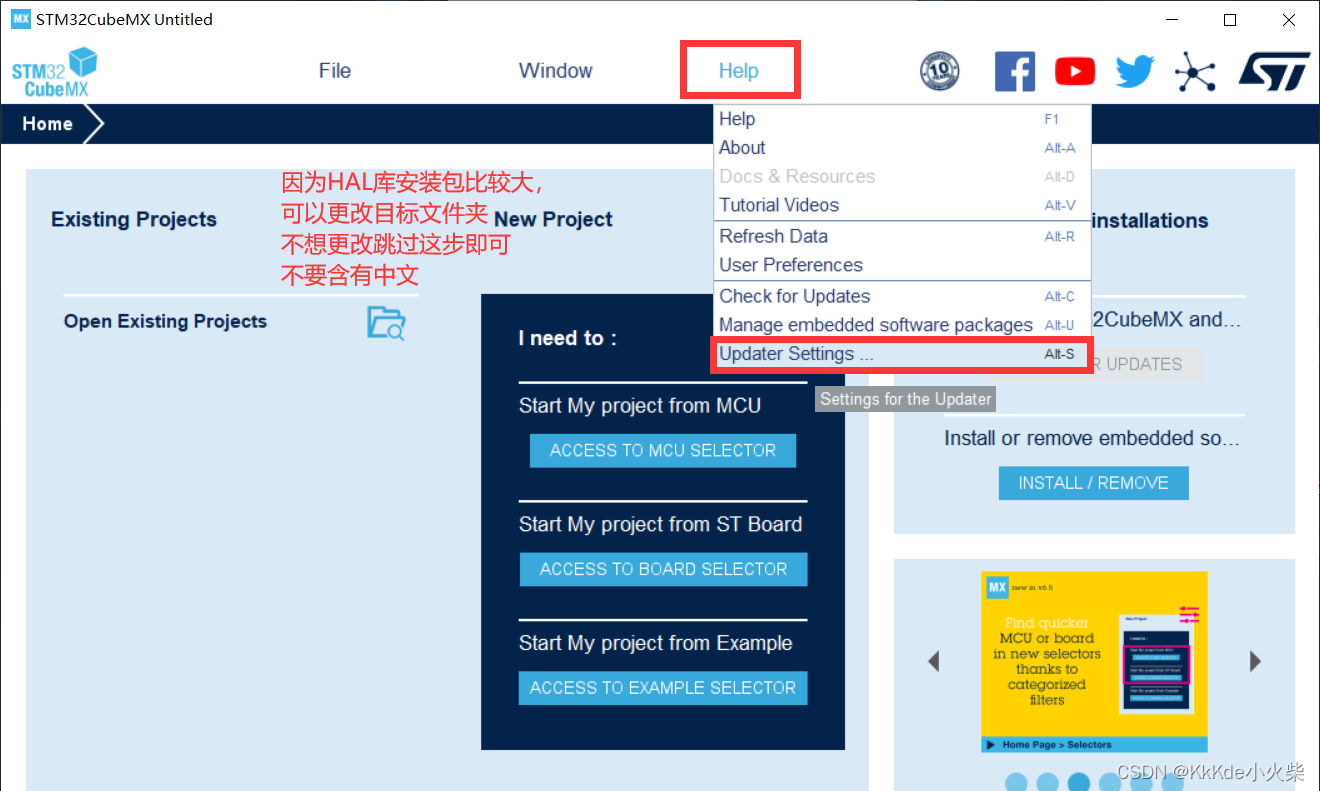This screenshot has width=1320, height=791.
Task: Select Refresh Data menu item
Action: tap(902, 236)
